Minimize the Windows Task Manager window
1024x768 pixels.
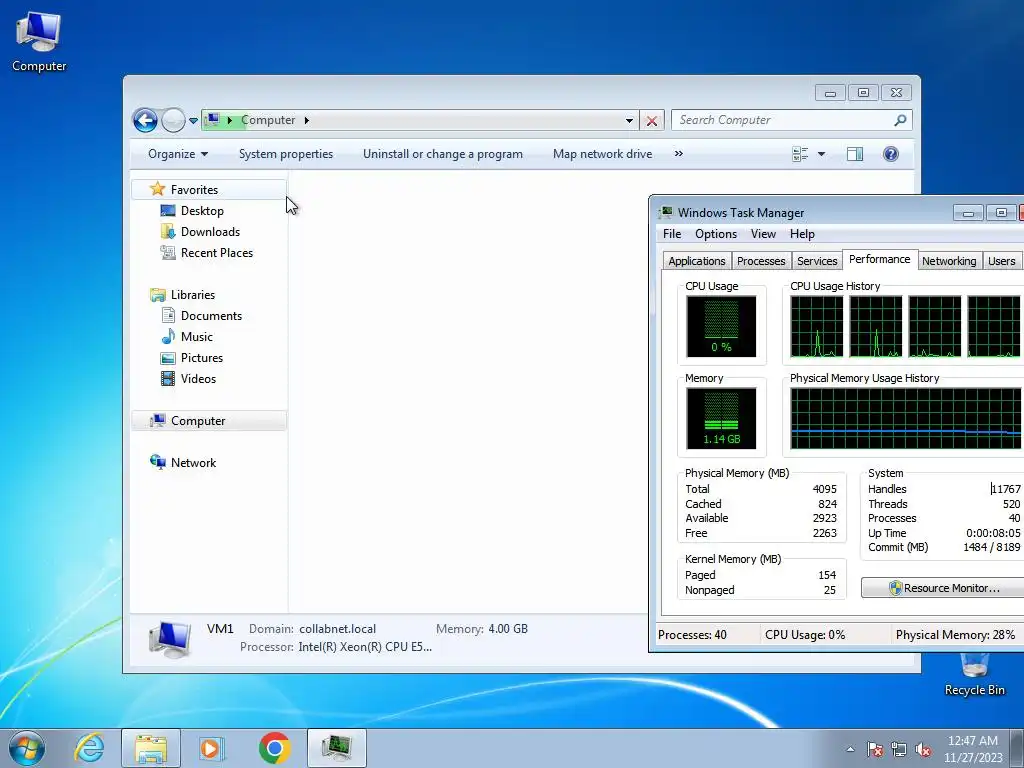tap(968, 213)
